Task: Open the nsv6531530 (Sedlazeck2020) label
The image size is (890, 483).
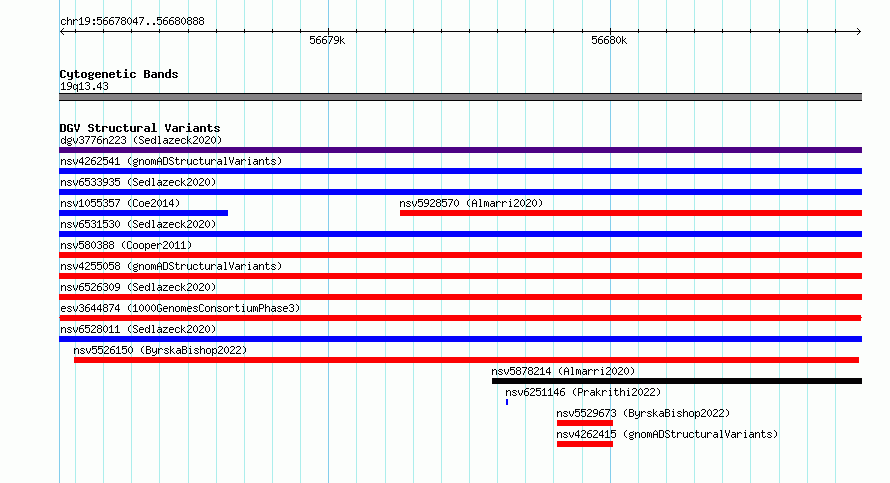Action: point(138,224)
